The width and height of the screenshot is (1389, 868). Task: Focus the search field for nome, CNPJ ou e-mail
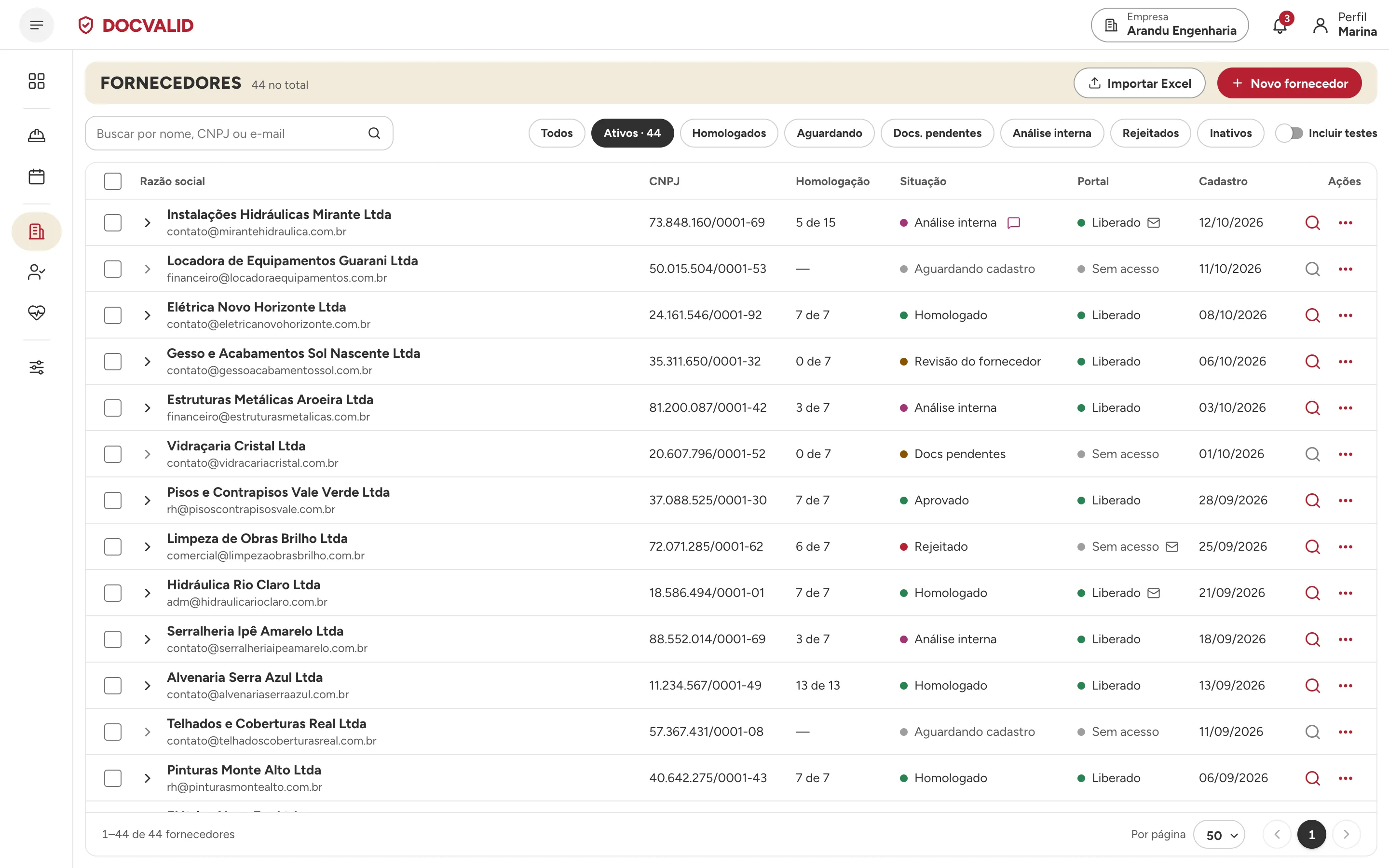click(239, 133)
